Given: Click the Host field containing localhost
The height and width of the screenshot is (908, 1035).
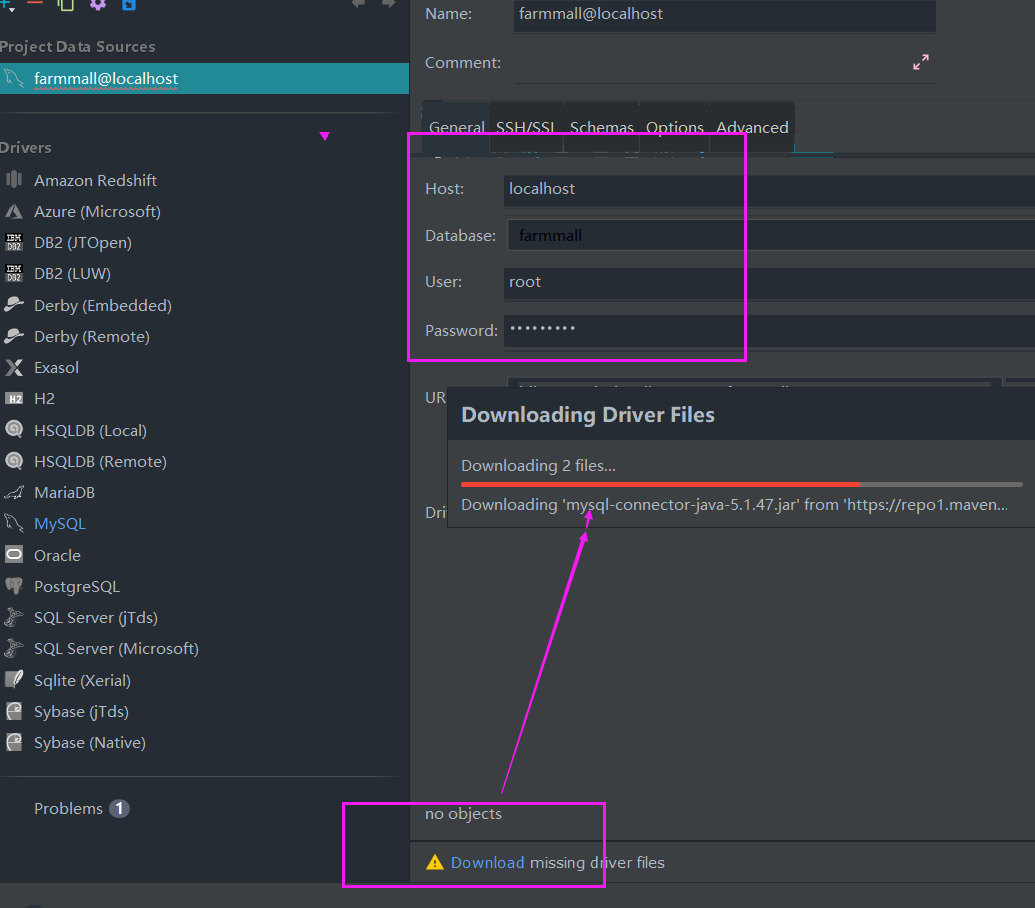Looking at the screenshot, I should click(769, 189).
